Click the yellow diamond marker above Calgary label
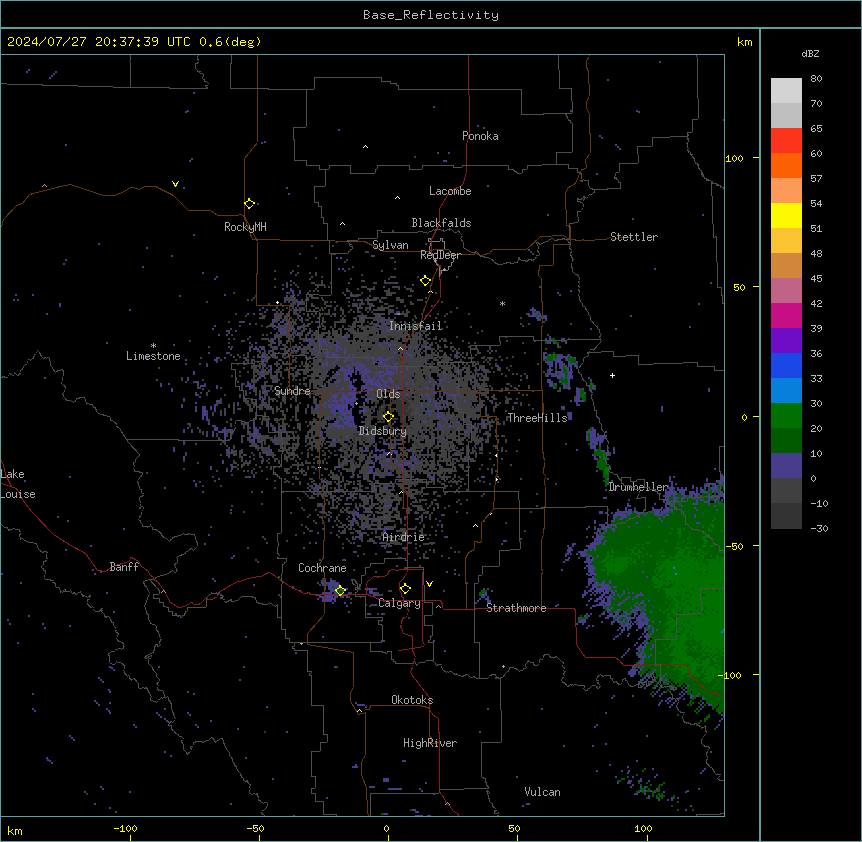 (x=405, y=589)
